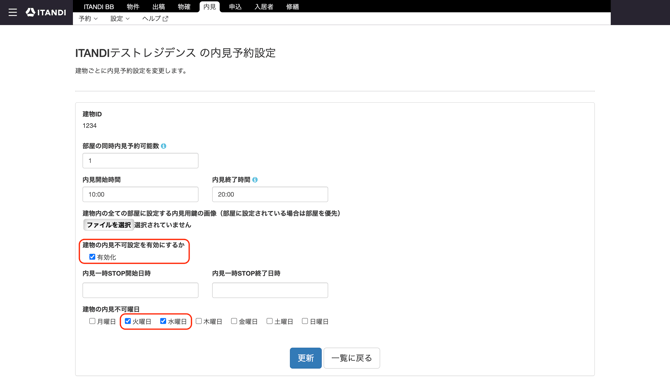This screenshot has height=380, width=670.
Task: Click the ITANDI logo
Action: coord(46,12)
